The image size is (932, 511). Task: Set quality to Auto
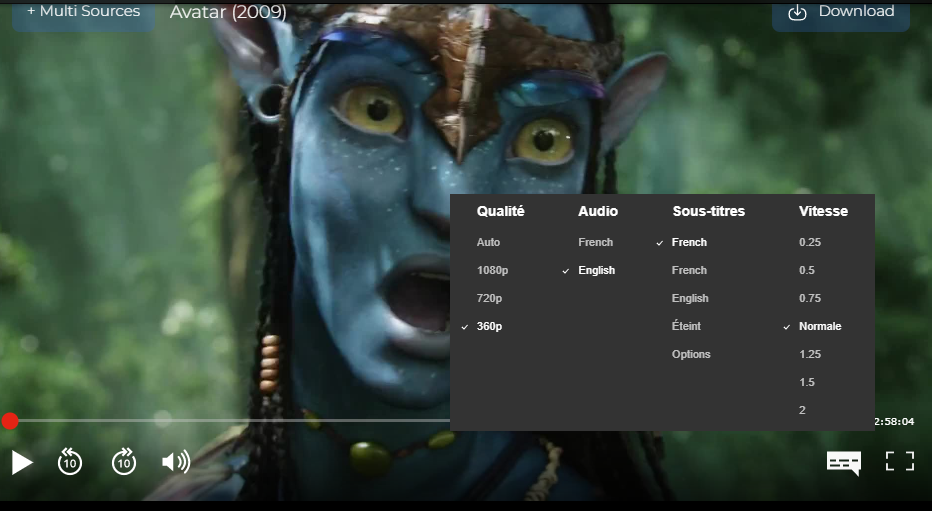coord(488,242)
